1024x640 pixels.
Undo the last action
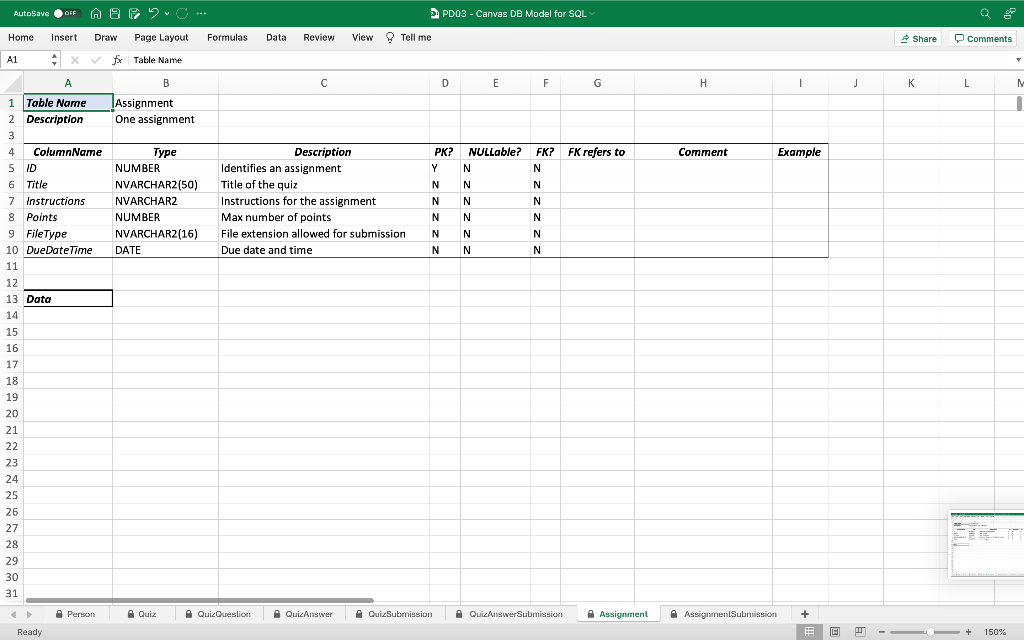tap(154, 14)
